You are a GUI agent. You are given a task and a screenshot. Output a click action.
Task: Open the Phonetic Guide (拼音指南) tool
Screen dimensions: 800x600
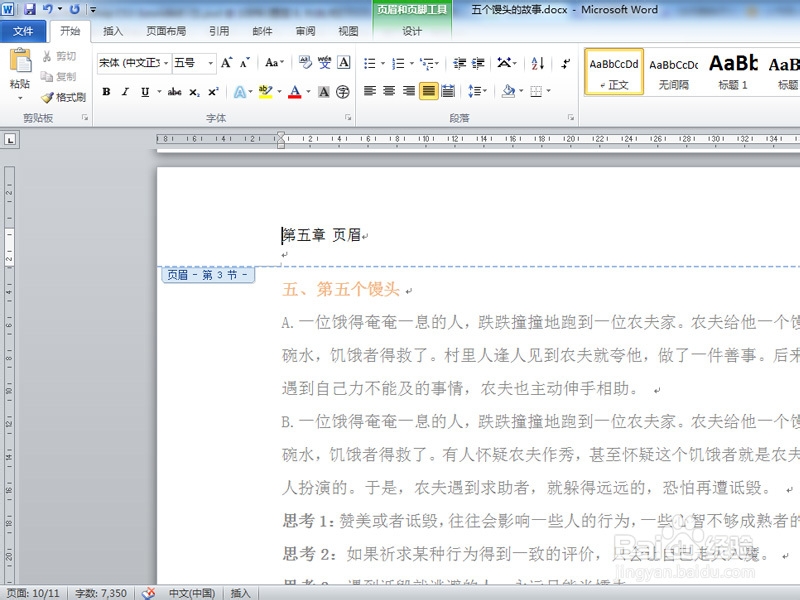324,63
